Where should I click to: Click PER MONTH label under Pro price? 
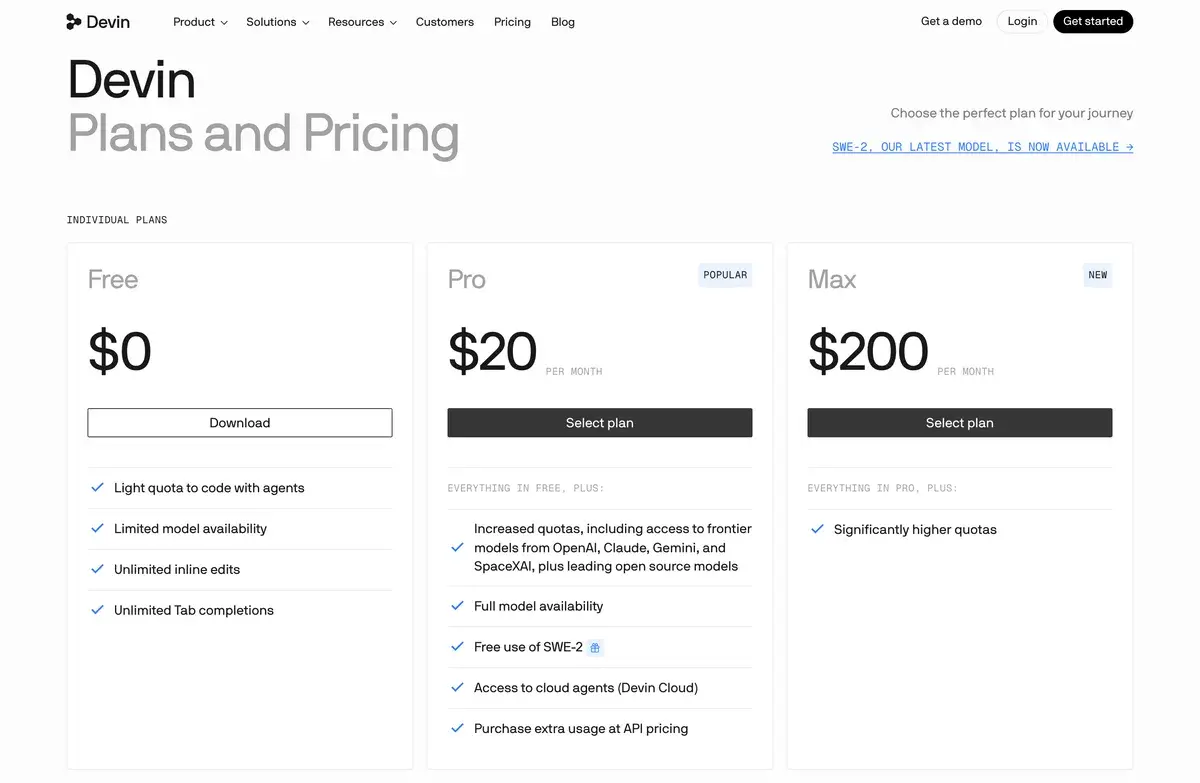pyautogui.click(x=574, y=372)
